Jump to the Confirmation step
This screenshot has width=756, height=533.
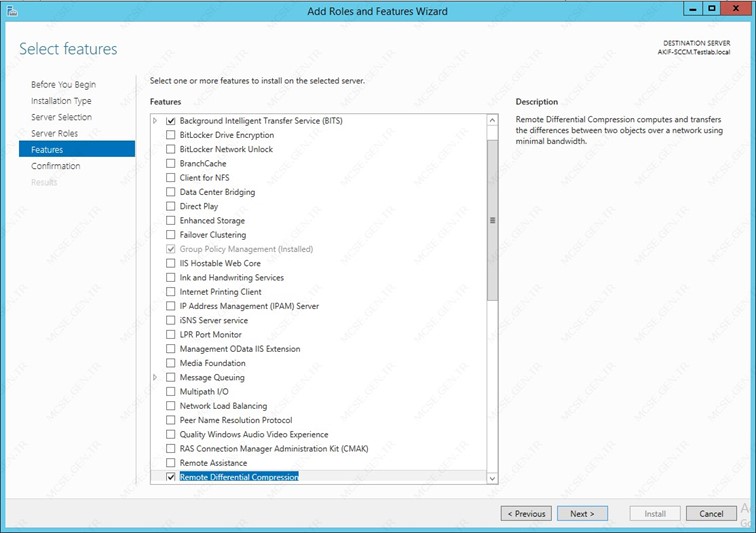(x=55, y=166)
